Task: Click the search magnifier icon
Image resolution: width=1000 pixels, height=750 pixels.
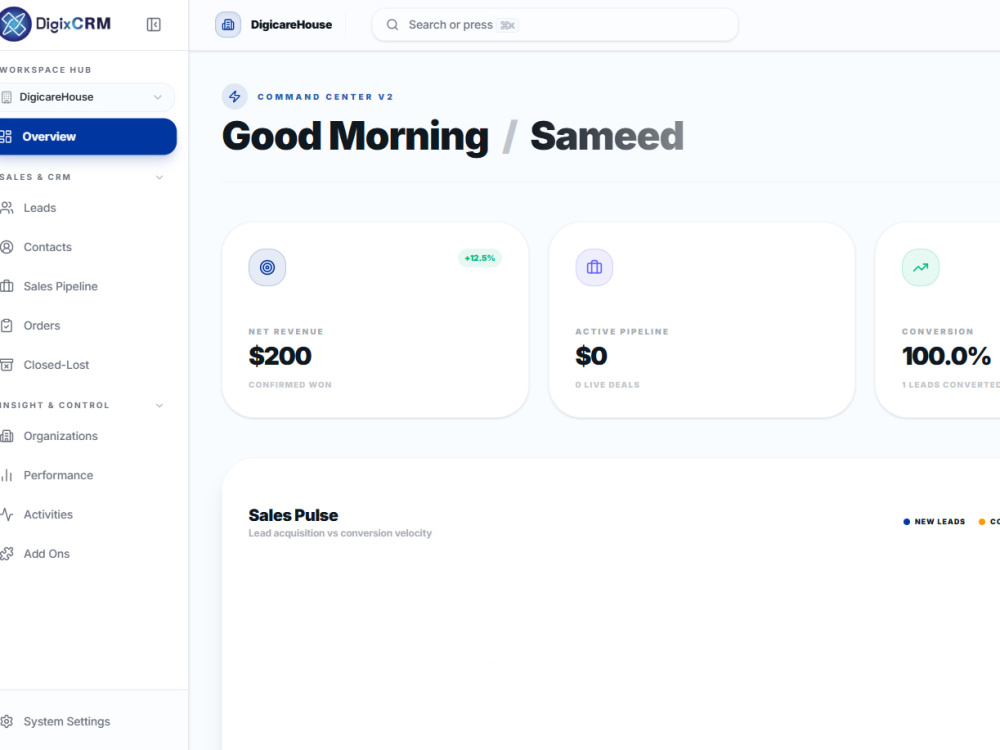Action: click(x=392, y=25)
